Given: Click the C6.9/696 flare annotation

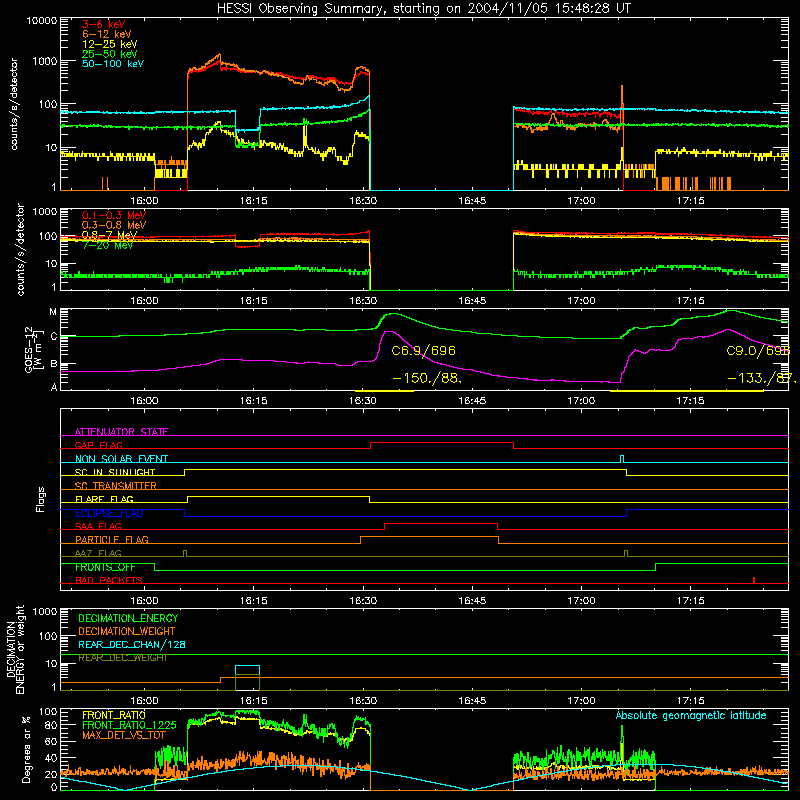Looking at the screenshot, I should (x=423, y=351).
